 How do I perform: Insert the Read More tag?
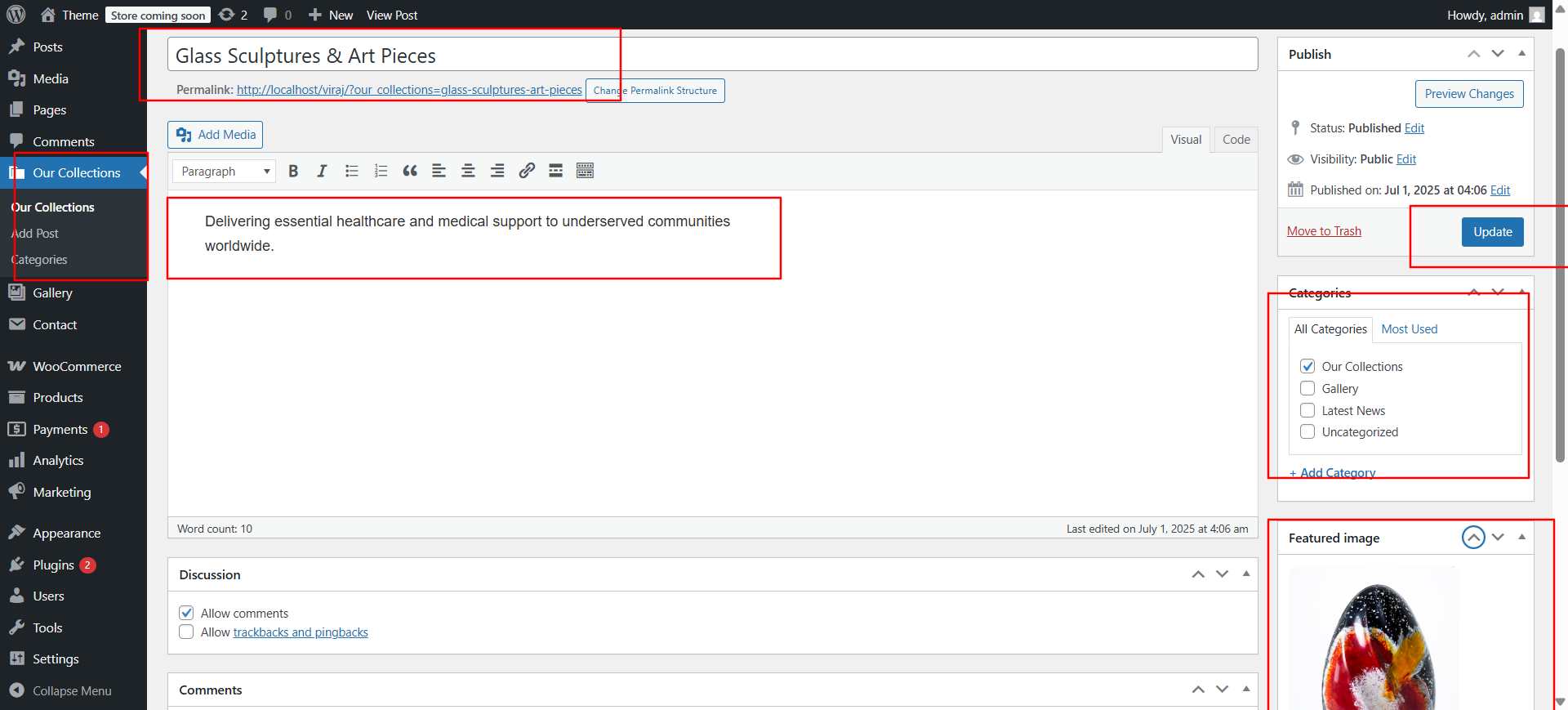[x=555, y=171]
